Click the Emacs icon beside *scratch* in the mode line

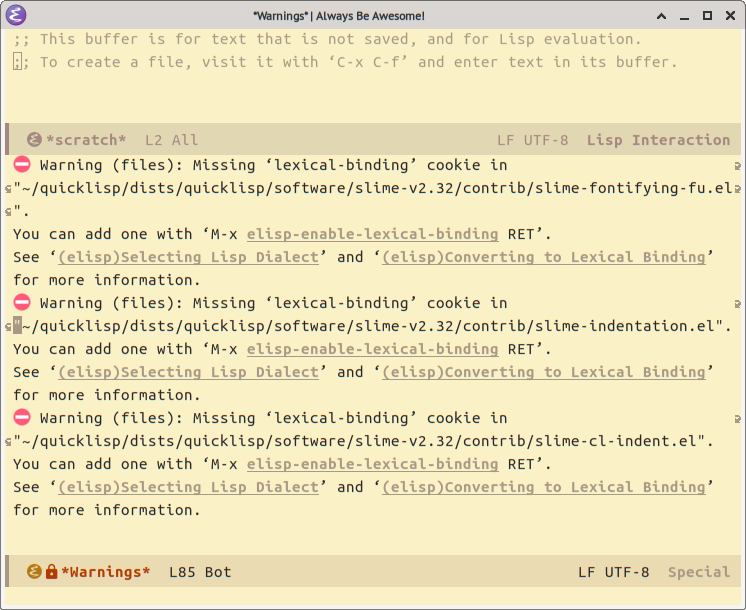34,139
